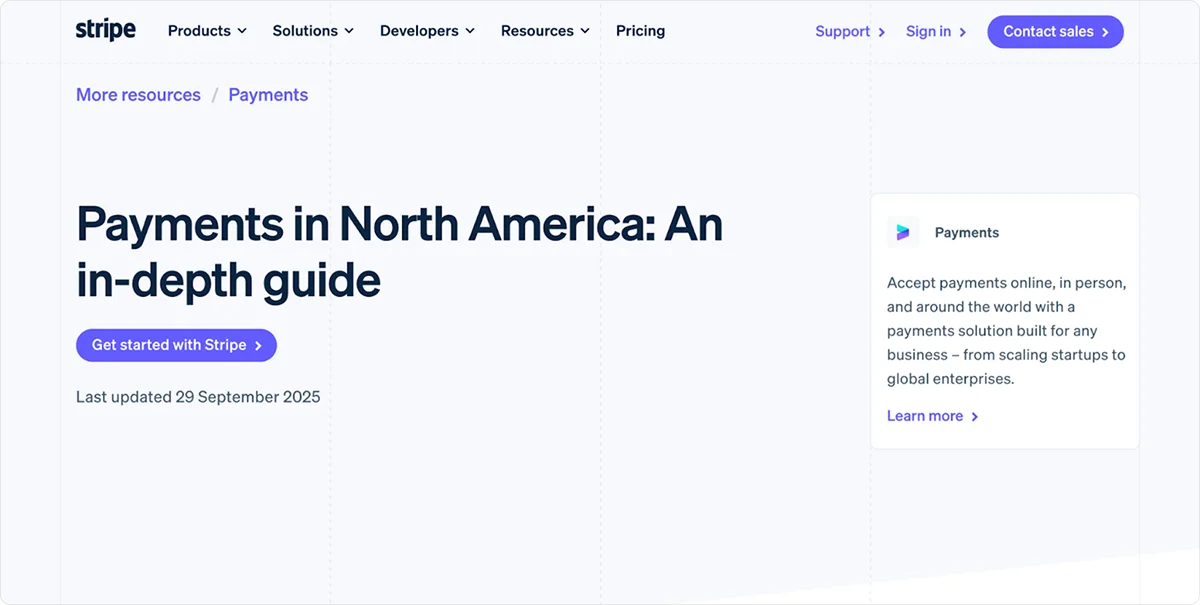Click the chevron next to Resources

(585, 31)
